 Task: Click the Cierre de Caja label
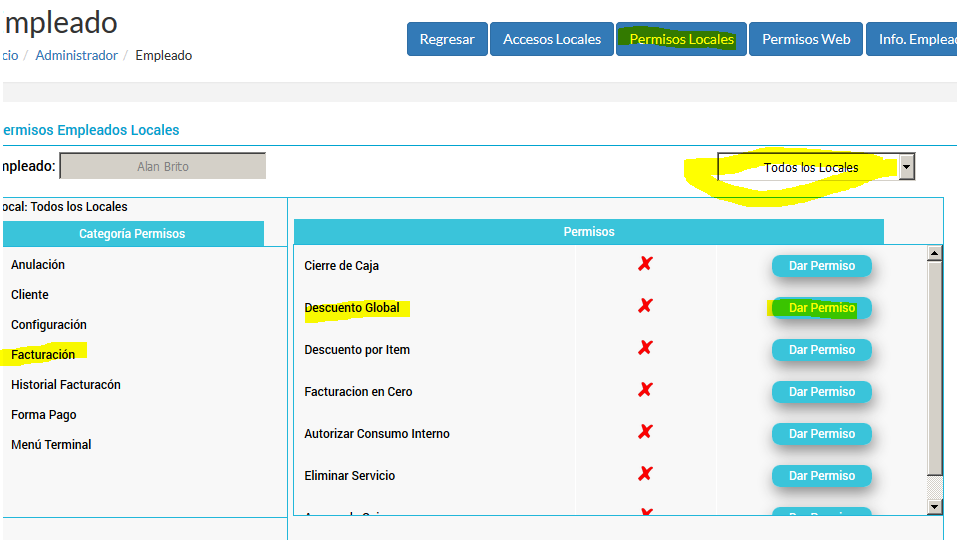tap(341, 266)
